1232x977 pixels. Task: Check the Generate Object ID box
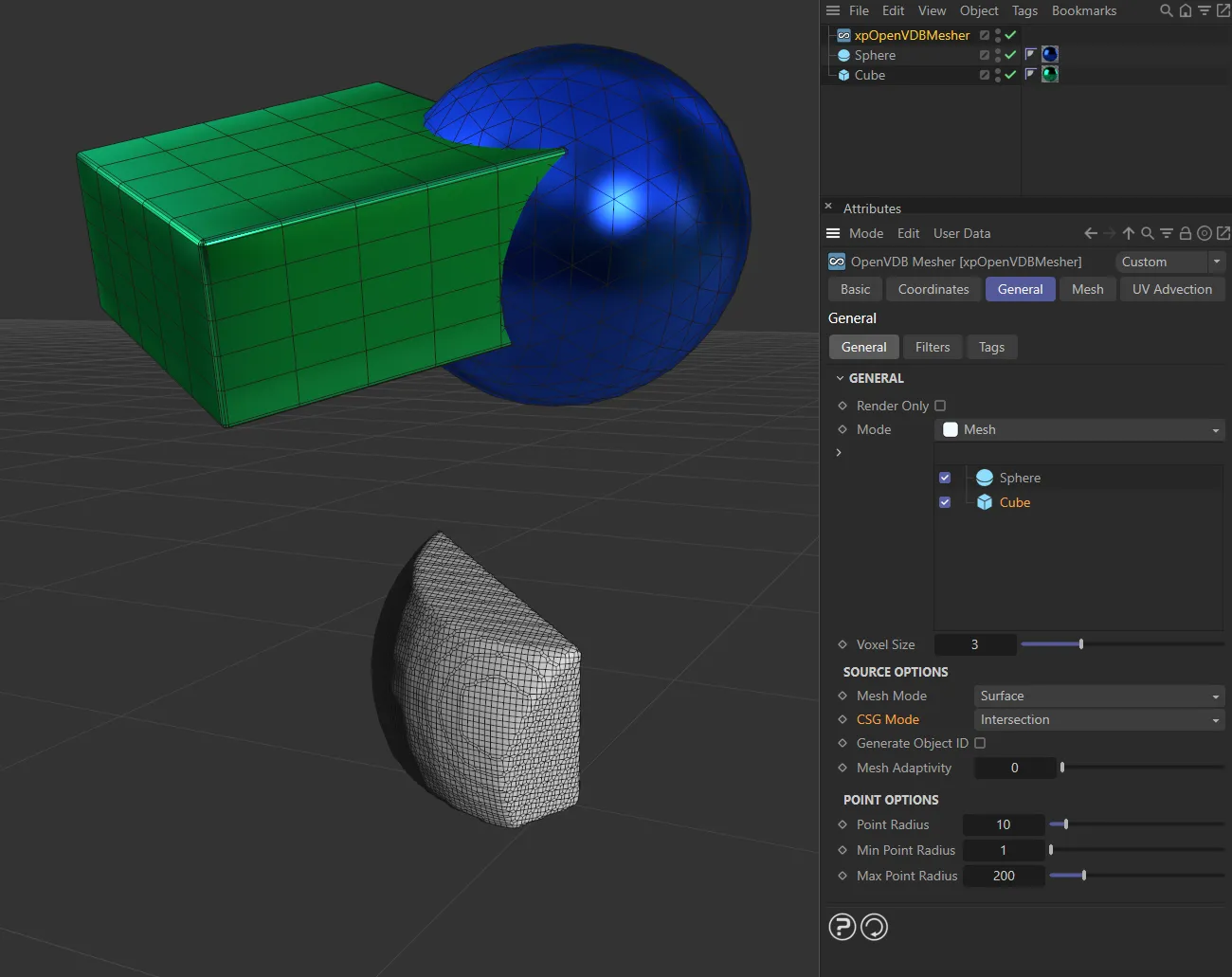[980, 743]
